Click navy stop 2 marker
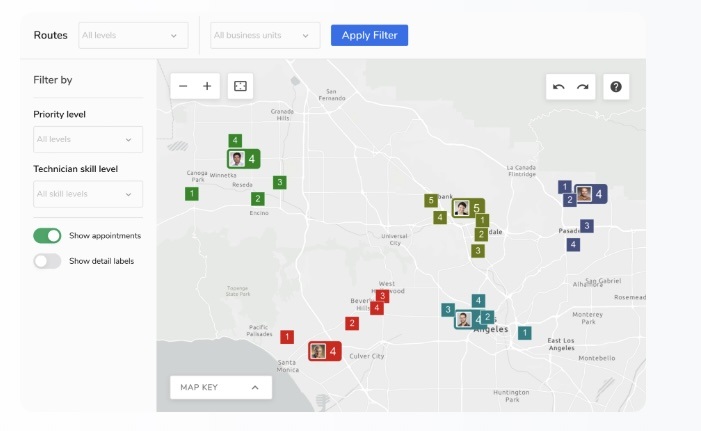This screenshot has width=701, height=431. [569, 199]
